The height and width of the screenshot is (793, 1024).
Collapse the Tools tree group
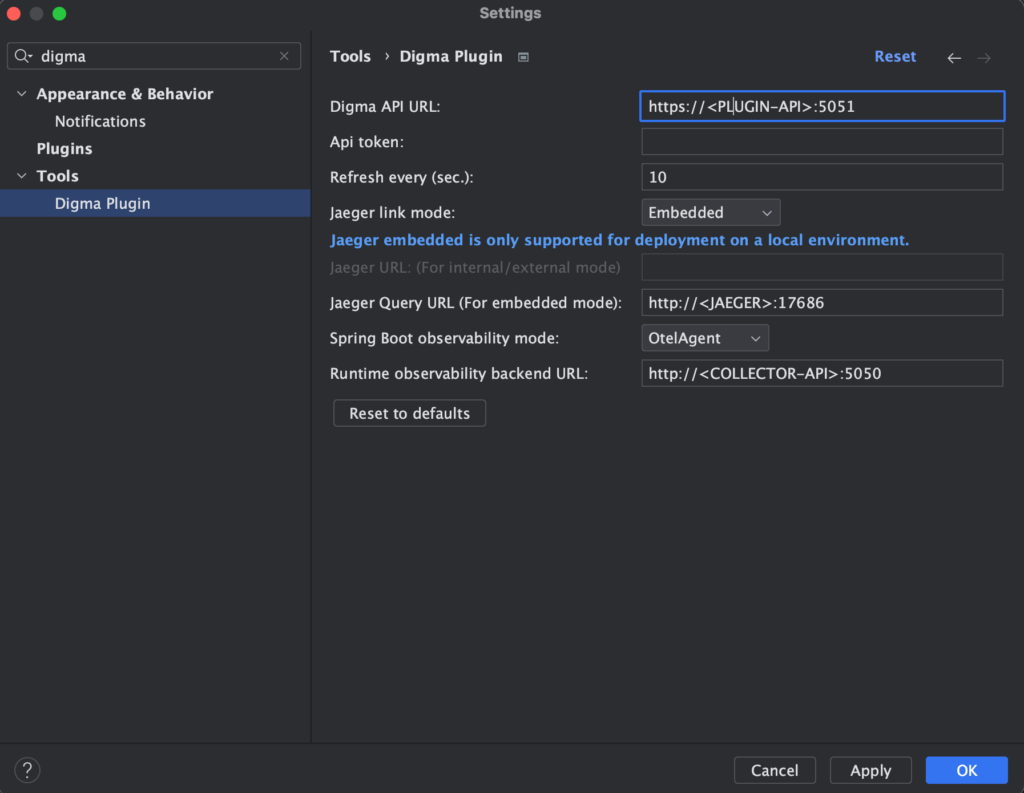coord(22,176)
